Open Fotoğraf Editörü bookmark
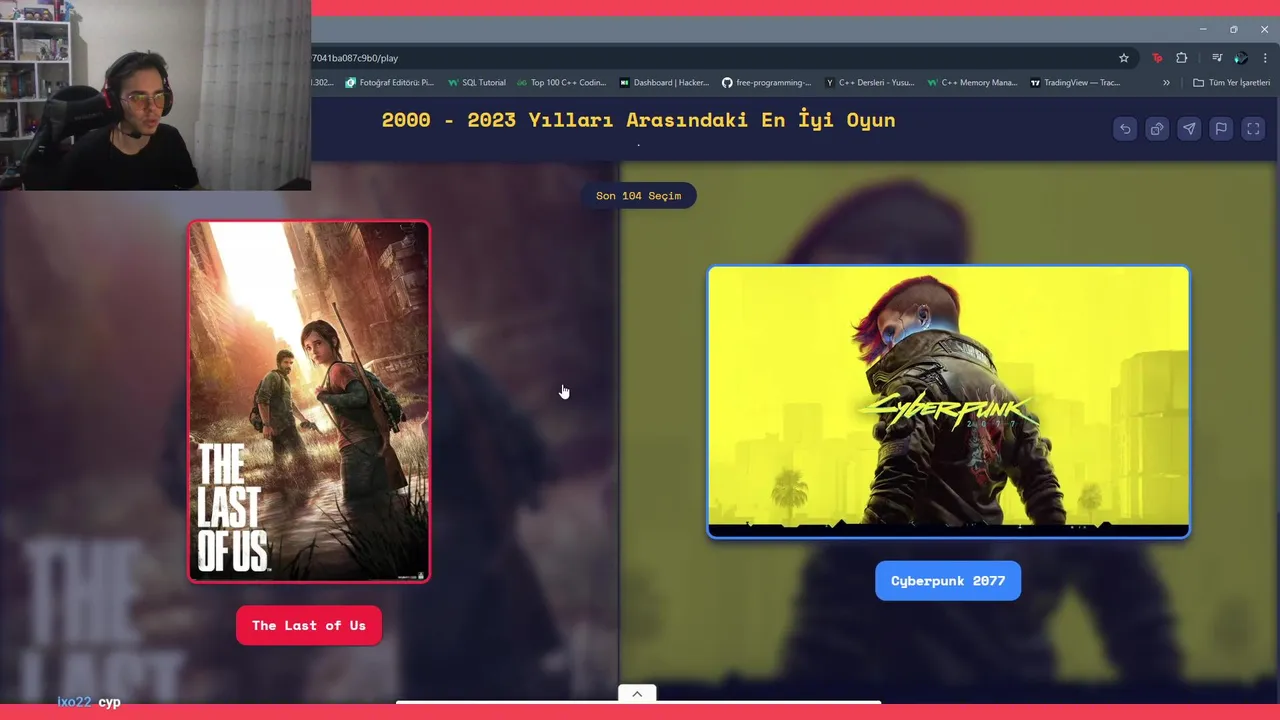 (390, 83)
